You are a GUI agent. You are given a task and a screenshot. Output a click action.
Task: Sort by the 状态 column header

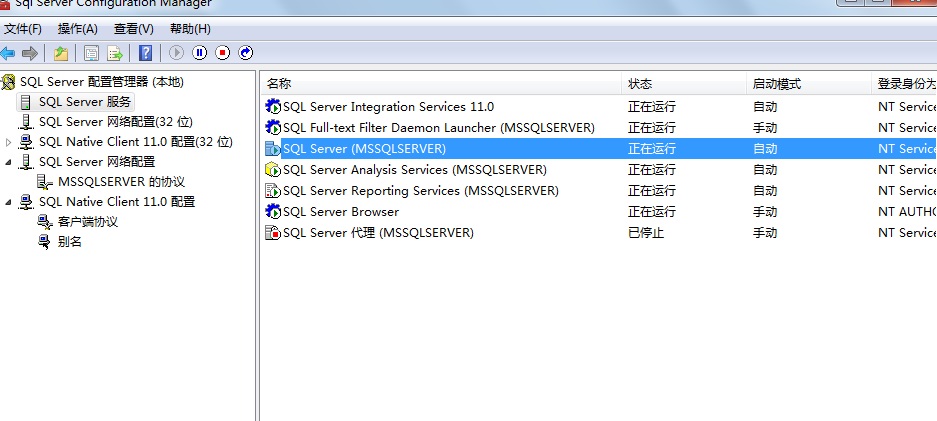click(684, 84)
